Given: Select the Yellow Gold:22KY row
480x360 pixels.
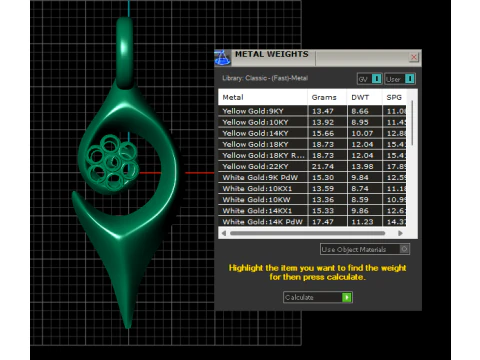Looking at the screenshot, I should pyautogui.click(x=312, y=166).
